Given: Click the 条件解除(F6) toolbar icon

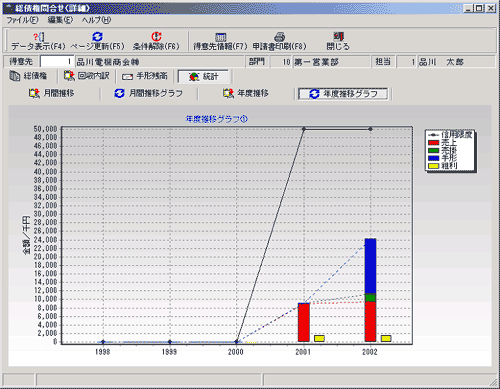Looking at the screenshot, I should click(x=156, y=36).
